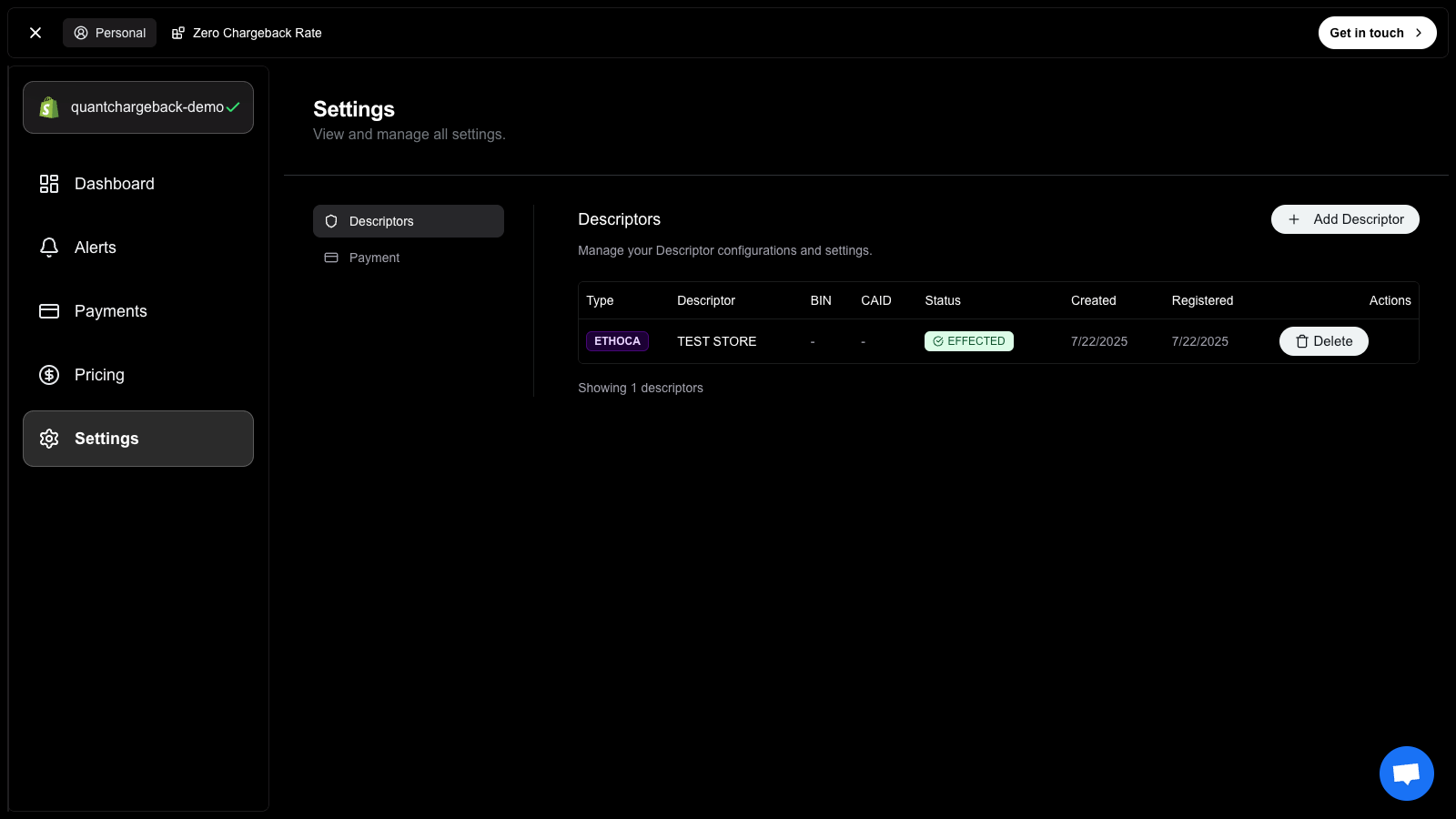Click the Registered column header

pyautogui.click(x=1203, y=300)
